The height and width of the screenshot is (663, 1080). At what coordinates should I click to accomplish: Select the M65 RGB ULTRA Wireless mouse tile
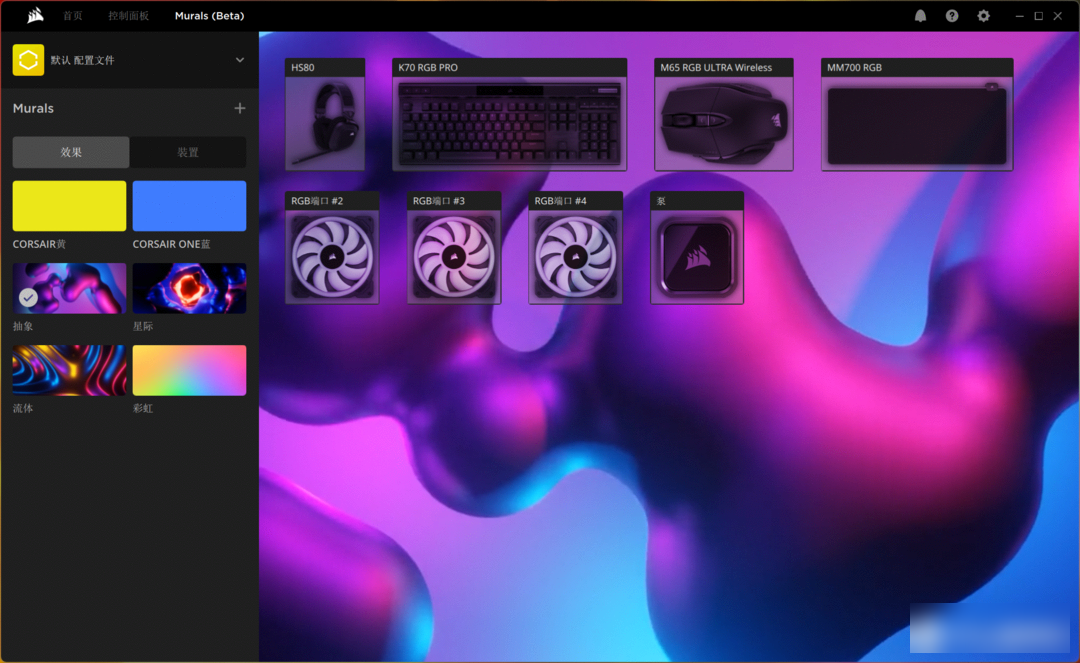click(x=724, y=114)
